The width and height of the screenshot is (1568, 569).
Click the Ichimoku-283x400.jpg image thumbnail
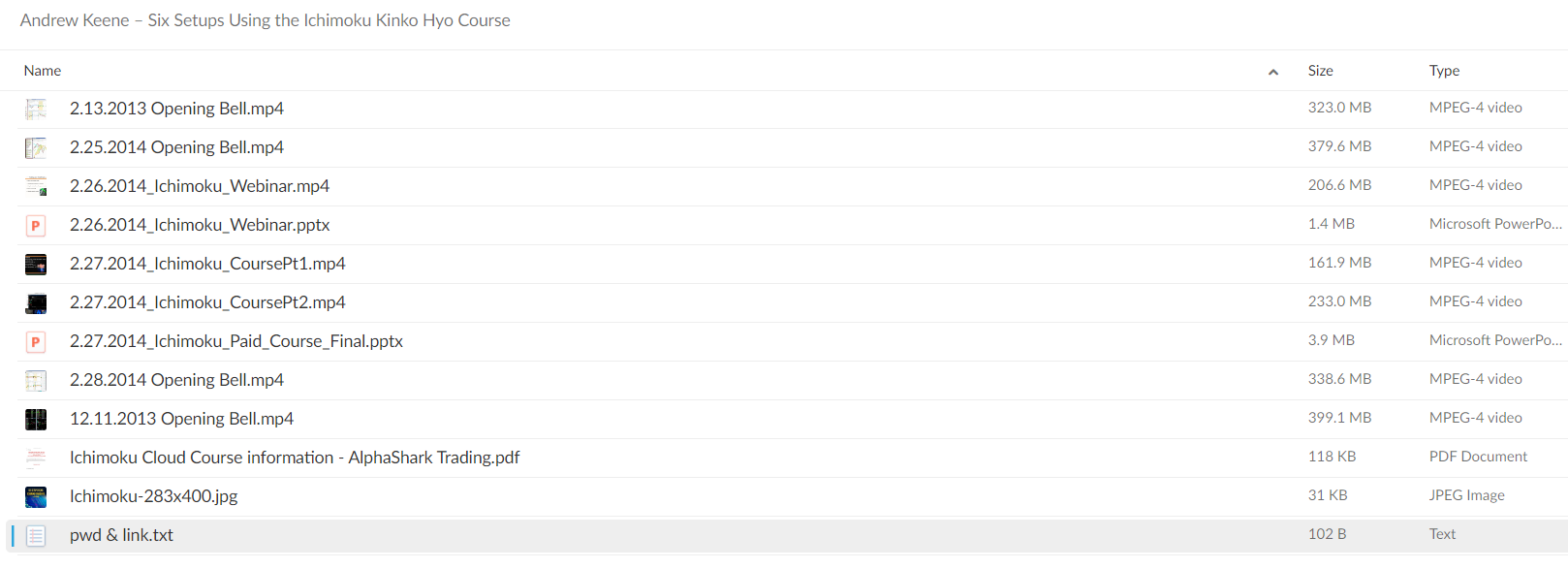(36, 496)
